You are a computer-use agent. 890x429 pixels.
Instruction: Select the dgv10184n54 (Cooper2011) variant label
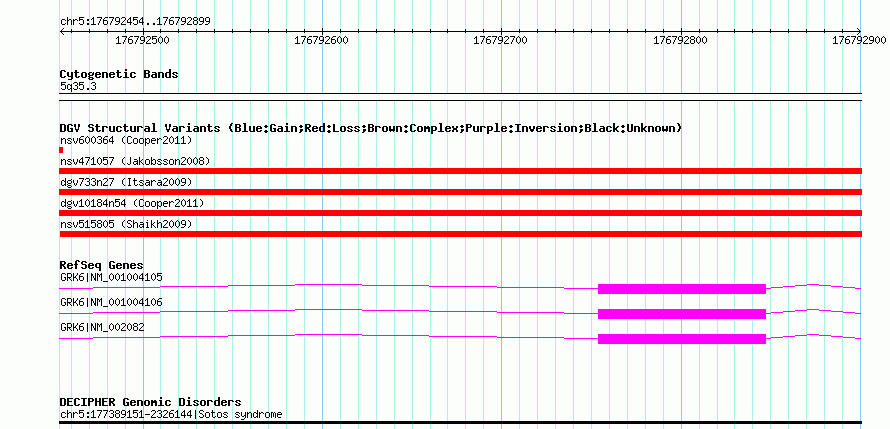pyautogui.click(x=132, y=203)
